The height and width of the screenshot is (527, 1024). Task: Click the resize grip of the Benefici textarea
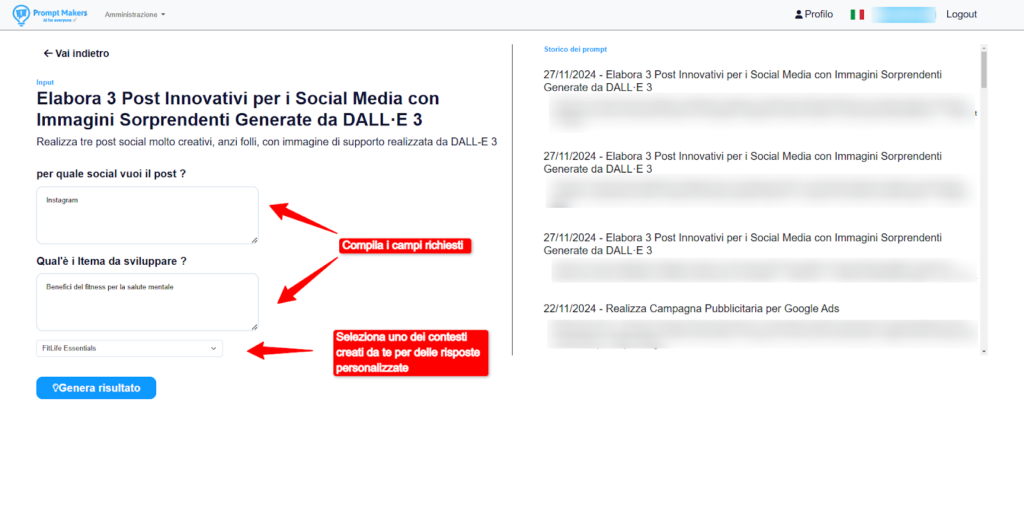[x=253, y=327]
